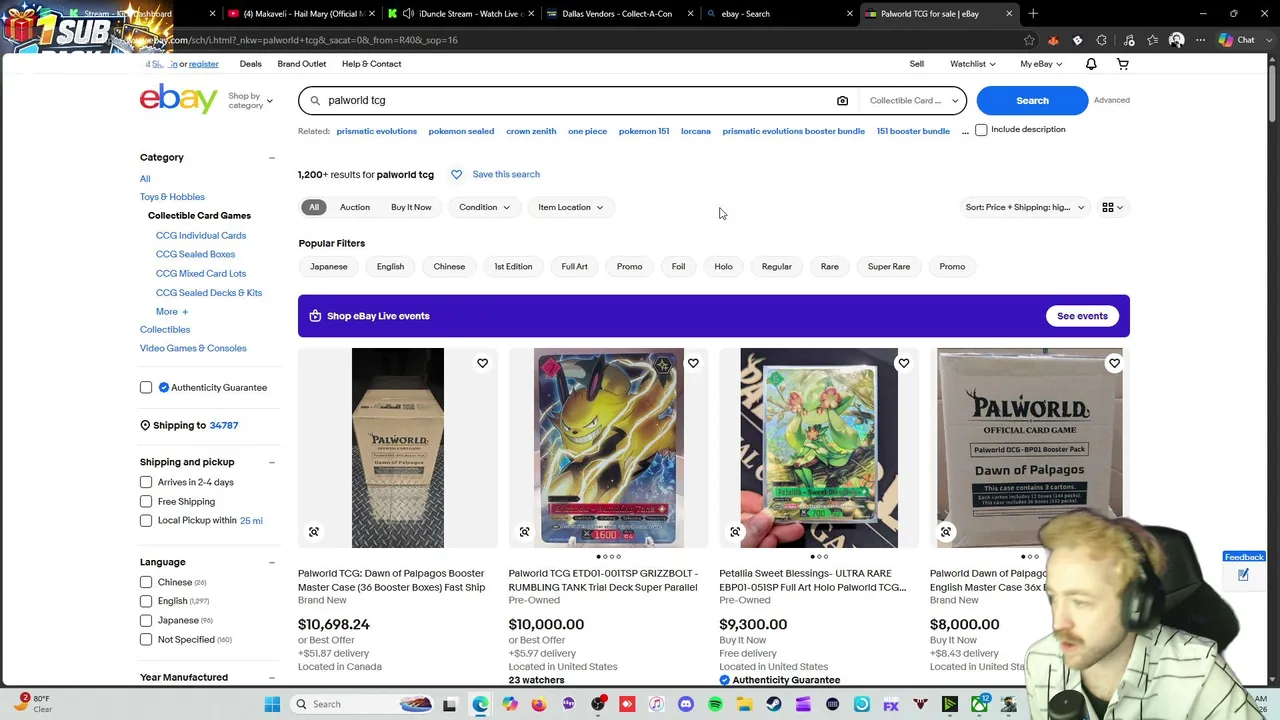Open Steam from taskbar

[x=774, y=704]
